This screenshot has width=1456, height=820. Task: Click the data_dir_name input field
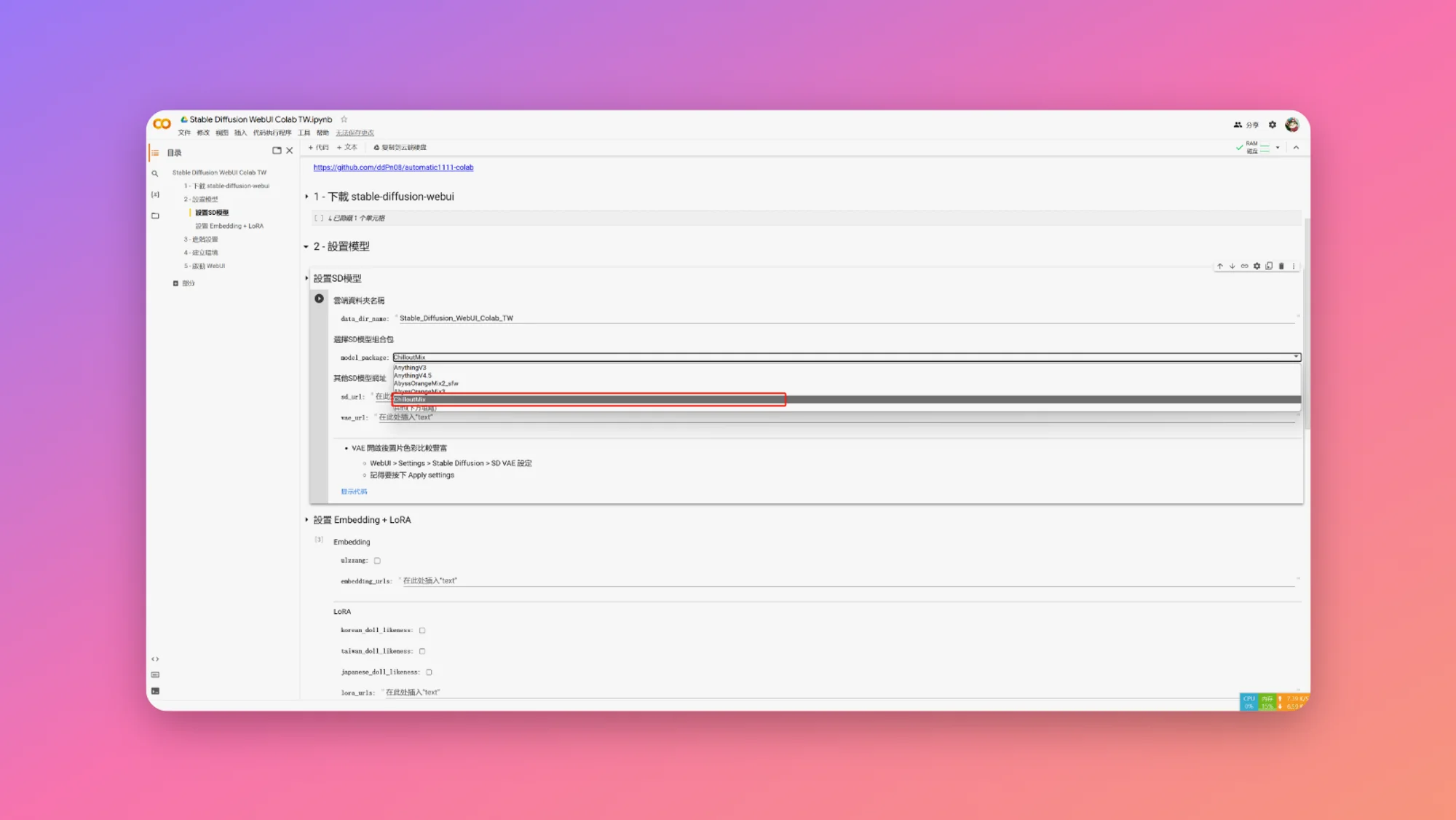(x=847, y=319)
